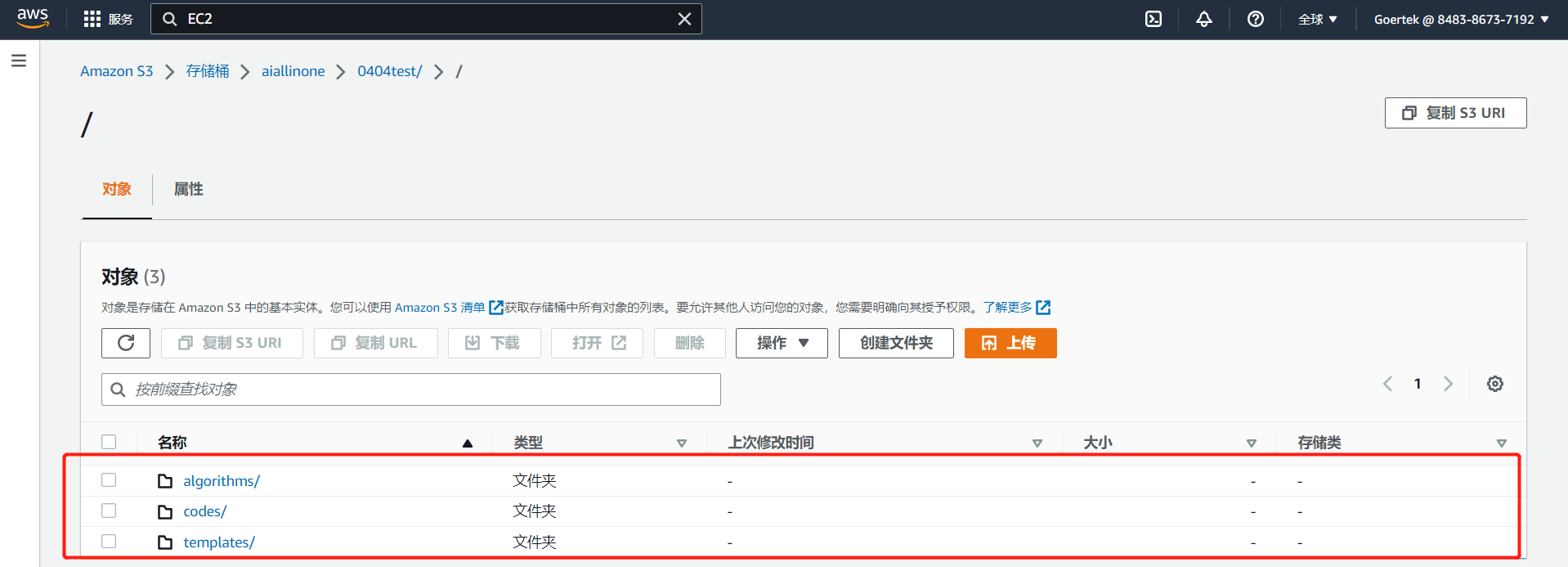Open the Goertek account menu
The image size is (1568, 567).
pyautogui.click(x=1461, y=19)
